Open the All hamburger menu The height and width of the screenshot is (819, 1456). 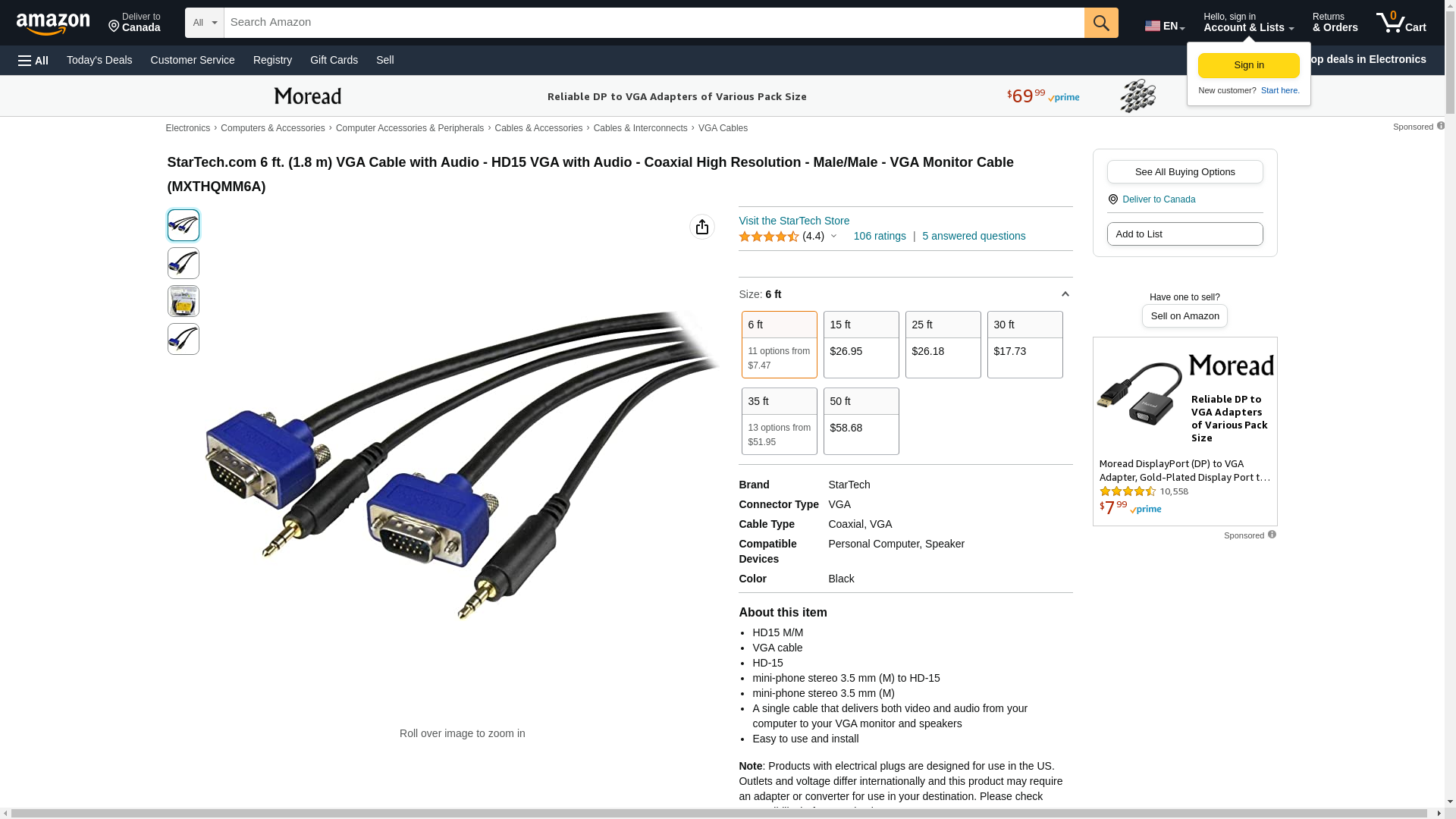coord(33,60)
